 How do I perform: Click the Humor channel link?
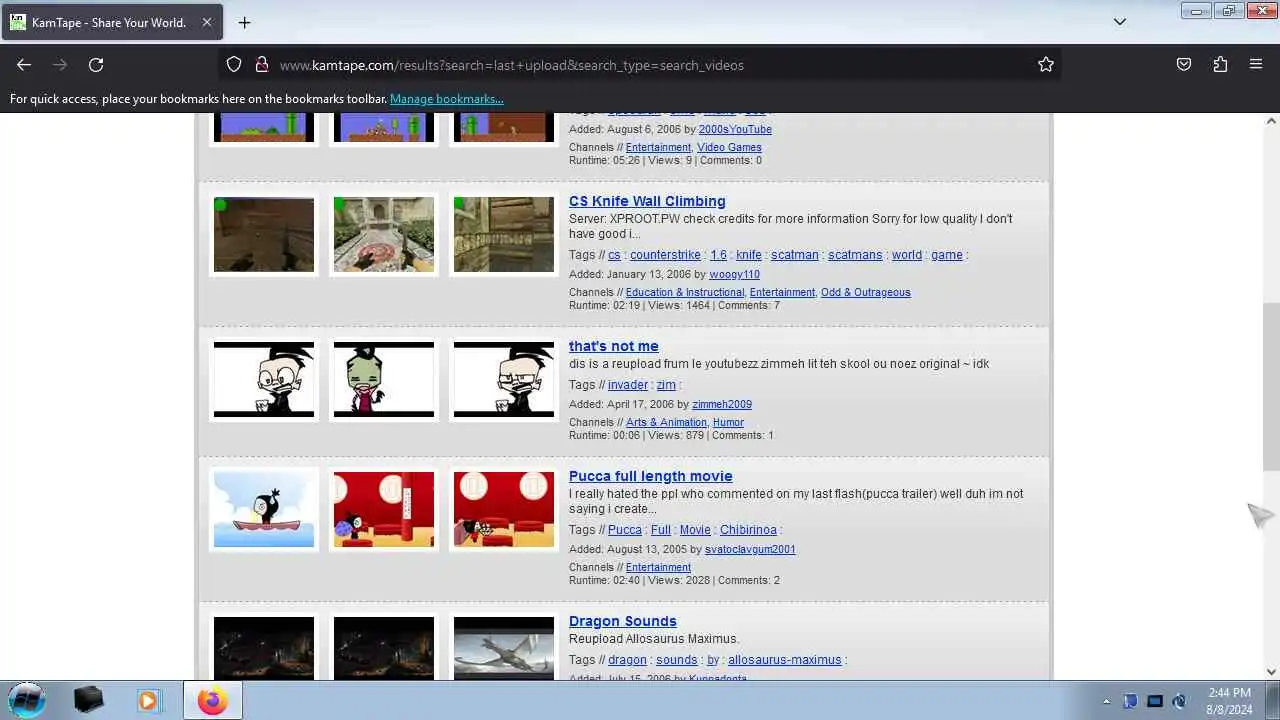[728, 423]
